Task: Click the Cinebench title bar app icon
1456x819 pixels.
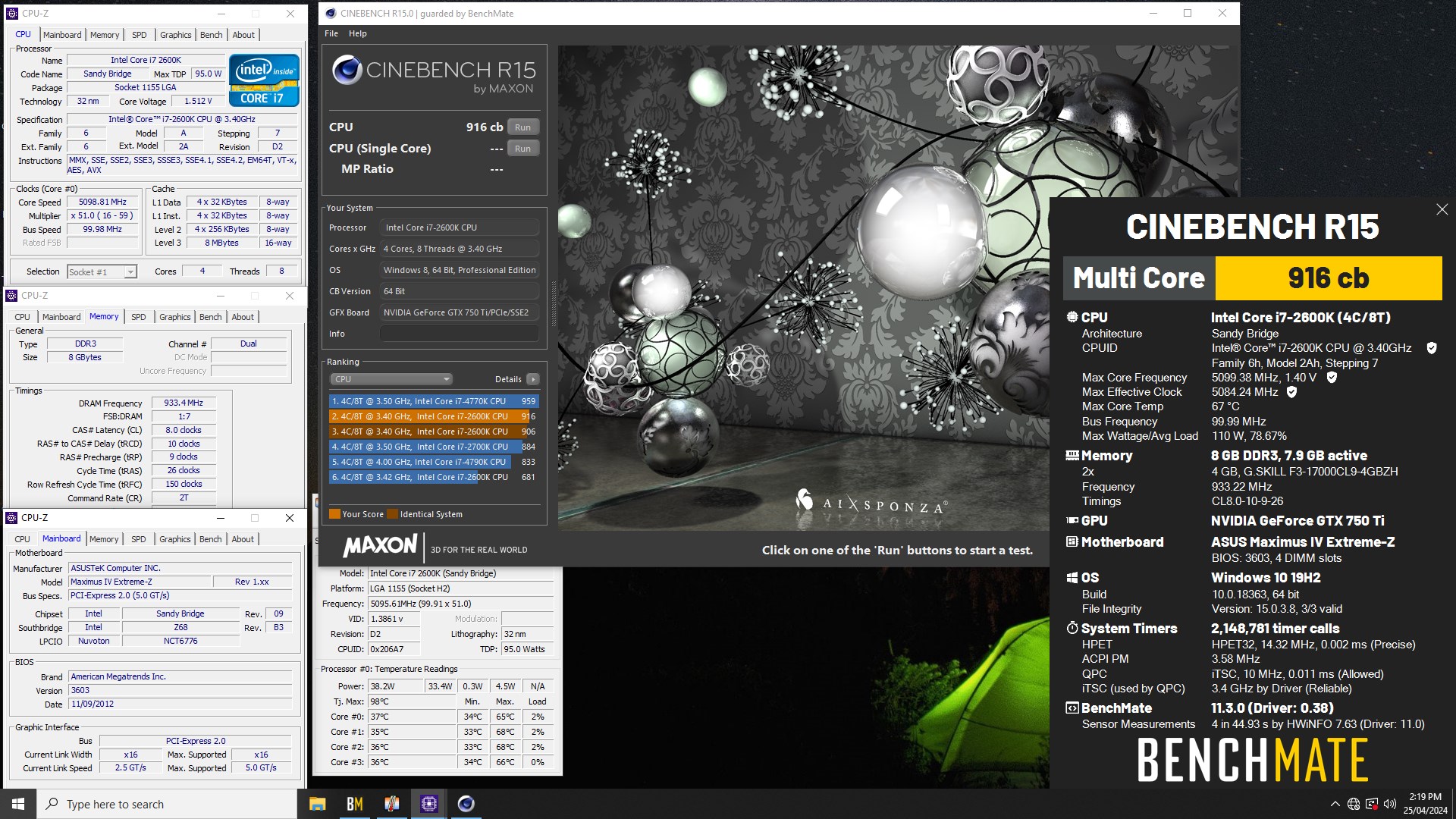Action: tap(331, 13)
